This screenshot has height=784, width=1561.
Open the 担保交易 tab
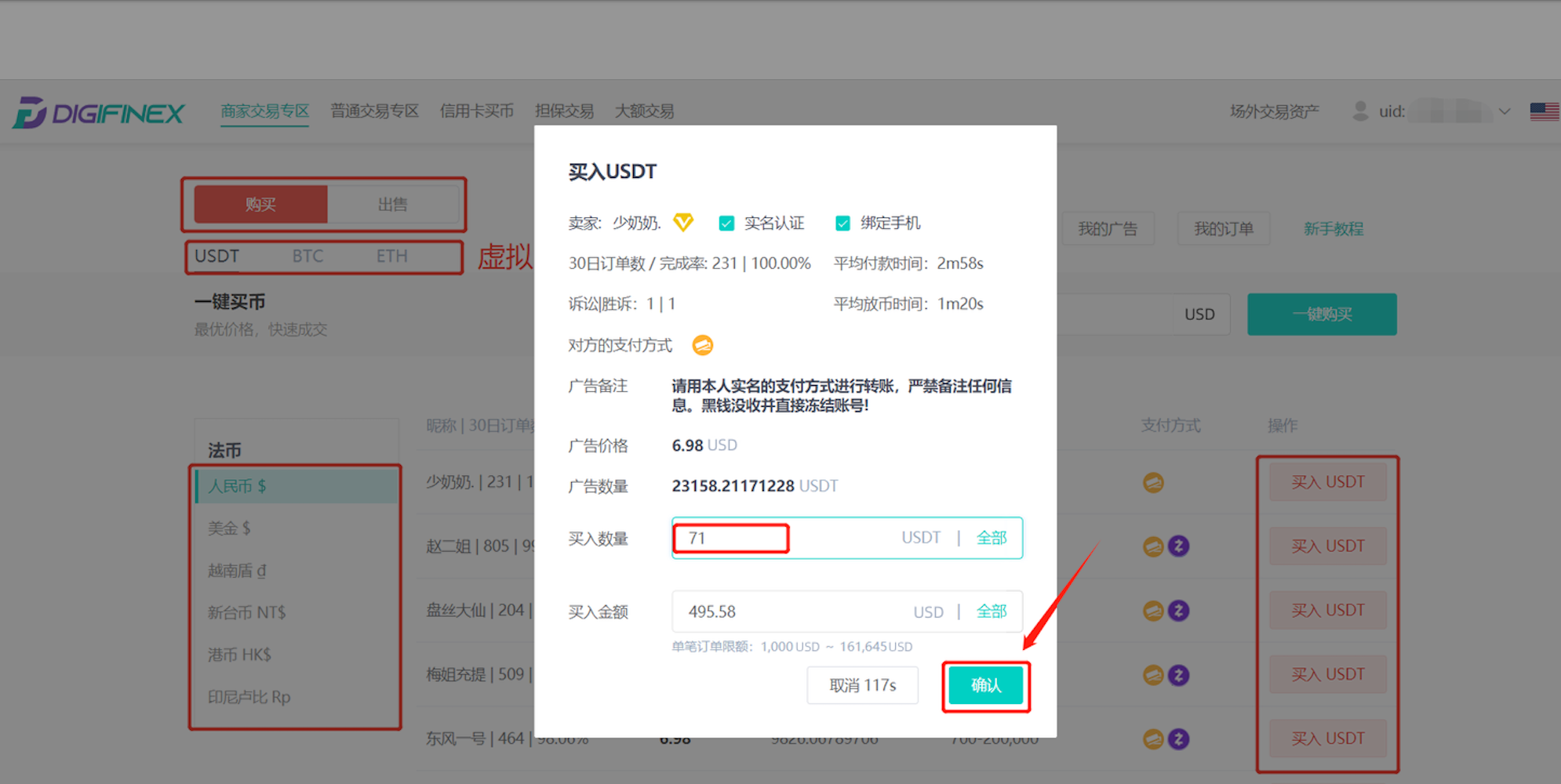tap(564, 111)
